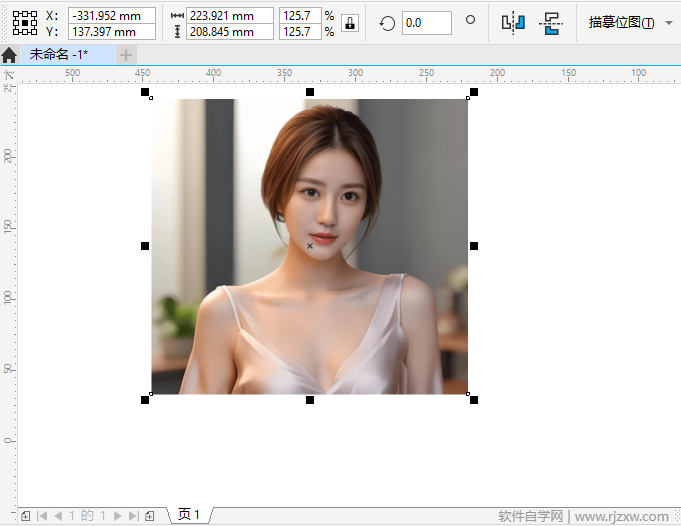Go to the next page arrow
This screenshot has width=681, height=526.
(117, 516)
